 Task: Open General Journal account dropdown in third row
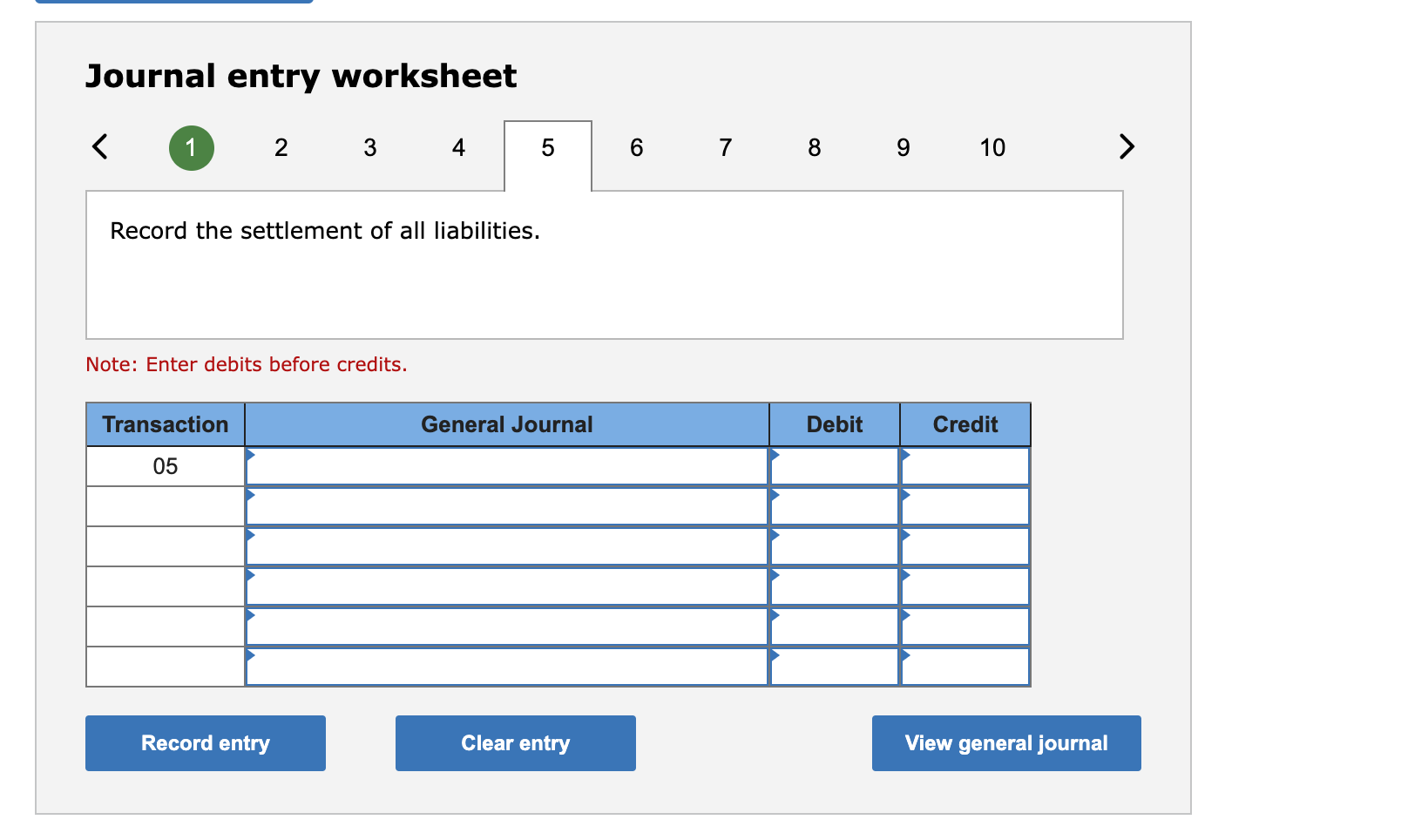pos(507,546)
